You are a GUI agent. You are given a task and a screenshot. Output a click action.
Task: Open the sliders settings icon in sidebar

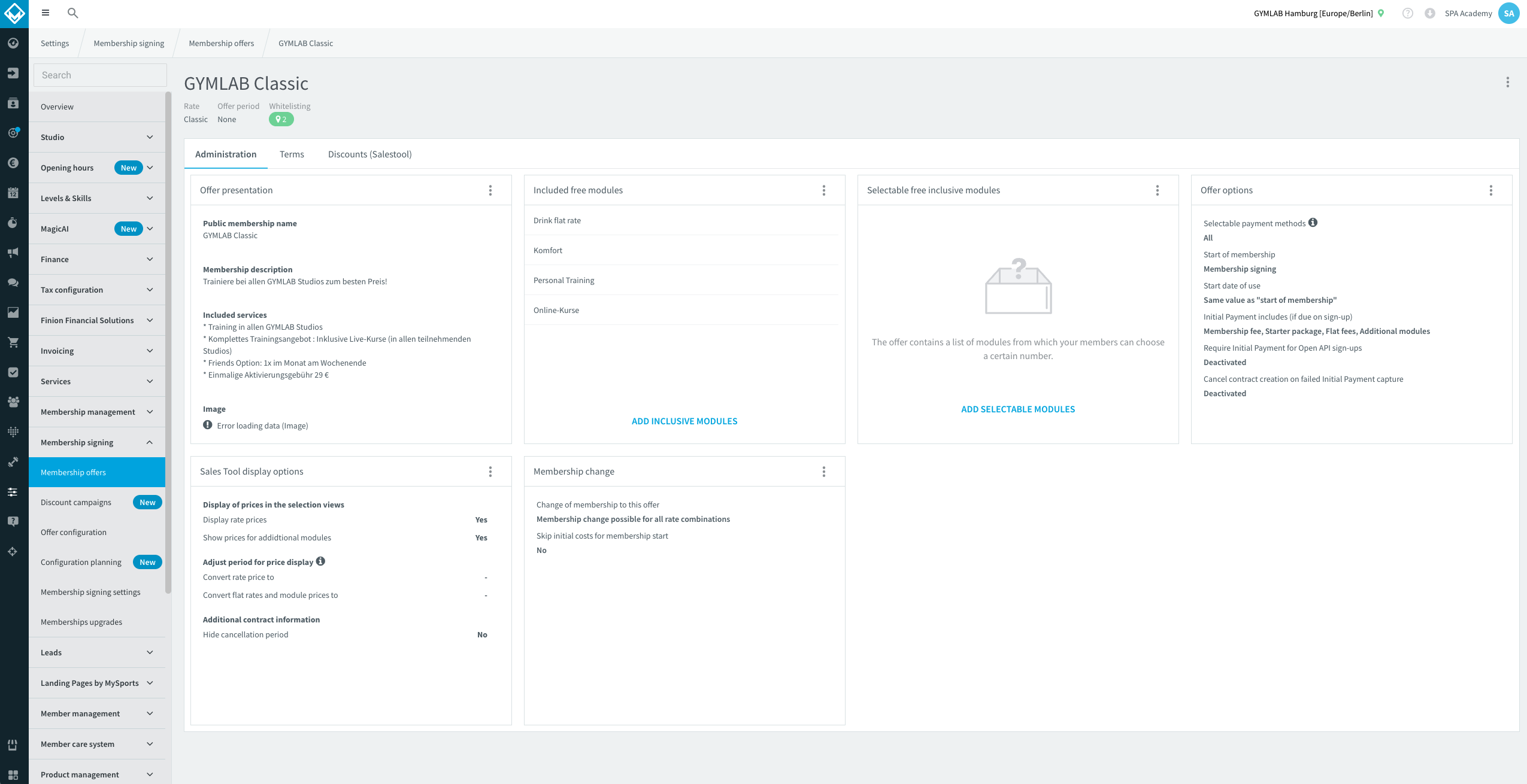click(13, 492)
